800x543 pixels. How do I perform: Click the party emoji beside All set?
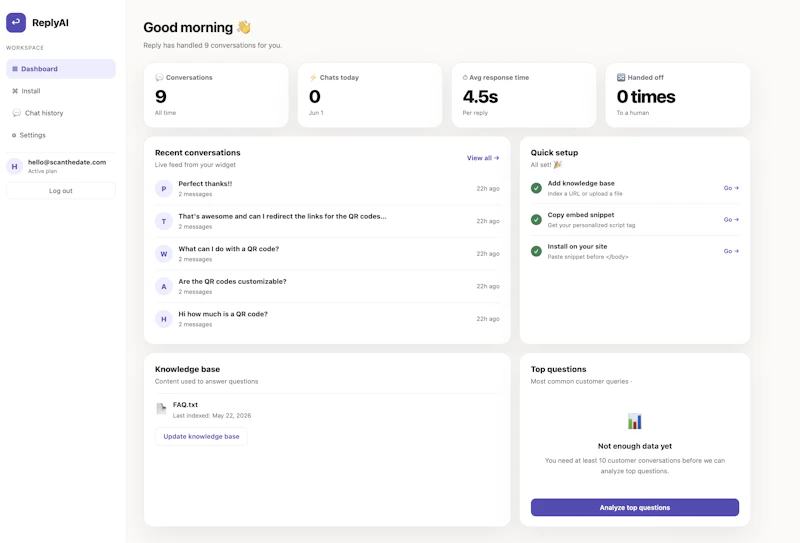click(x=558, y=164)
